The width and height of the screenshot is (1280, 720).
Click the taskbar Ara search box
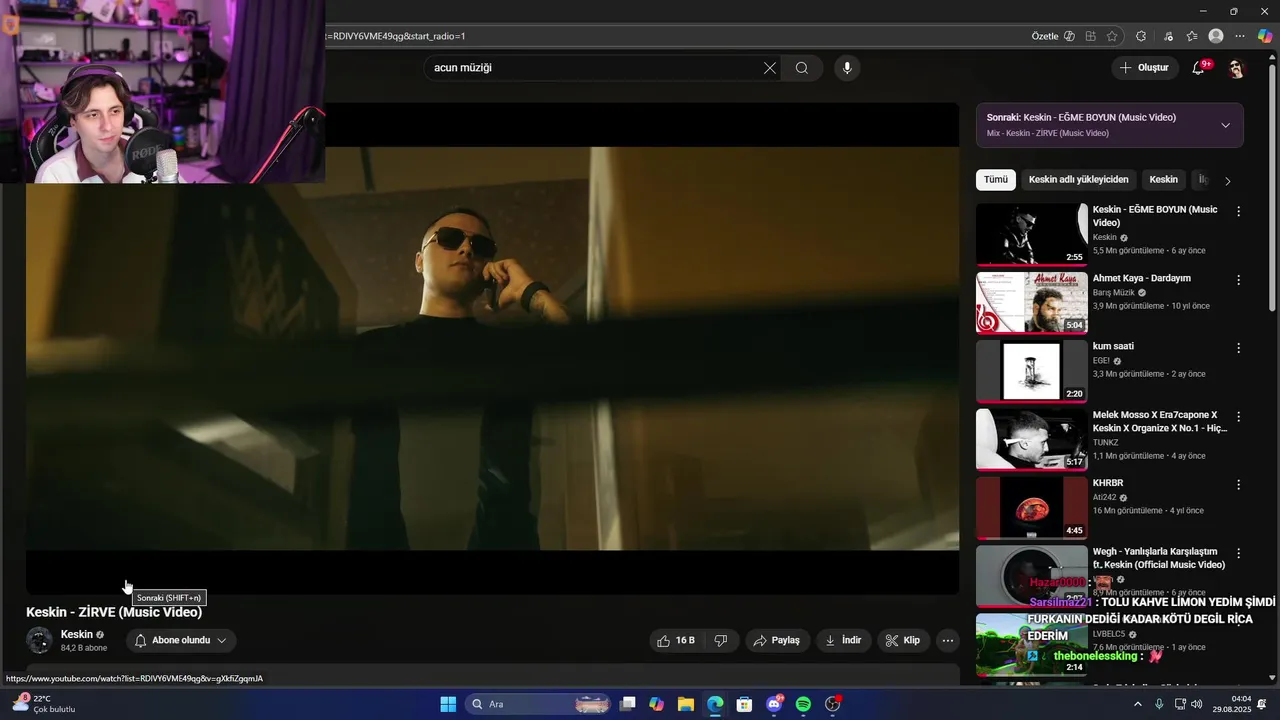tap(538, 704)
